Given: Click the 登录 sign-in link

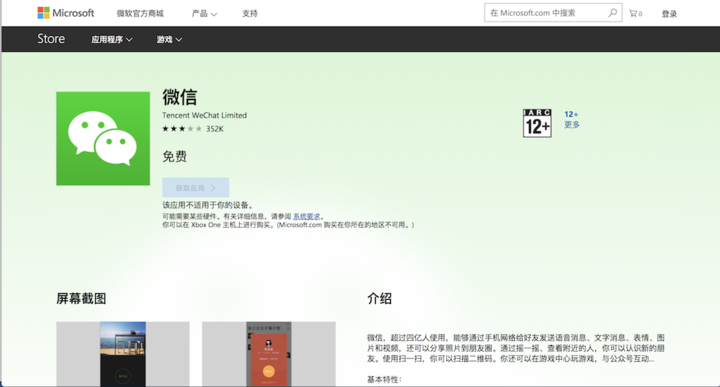Looking at the screenshot, I should coord(669,14).
